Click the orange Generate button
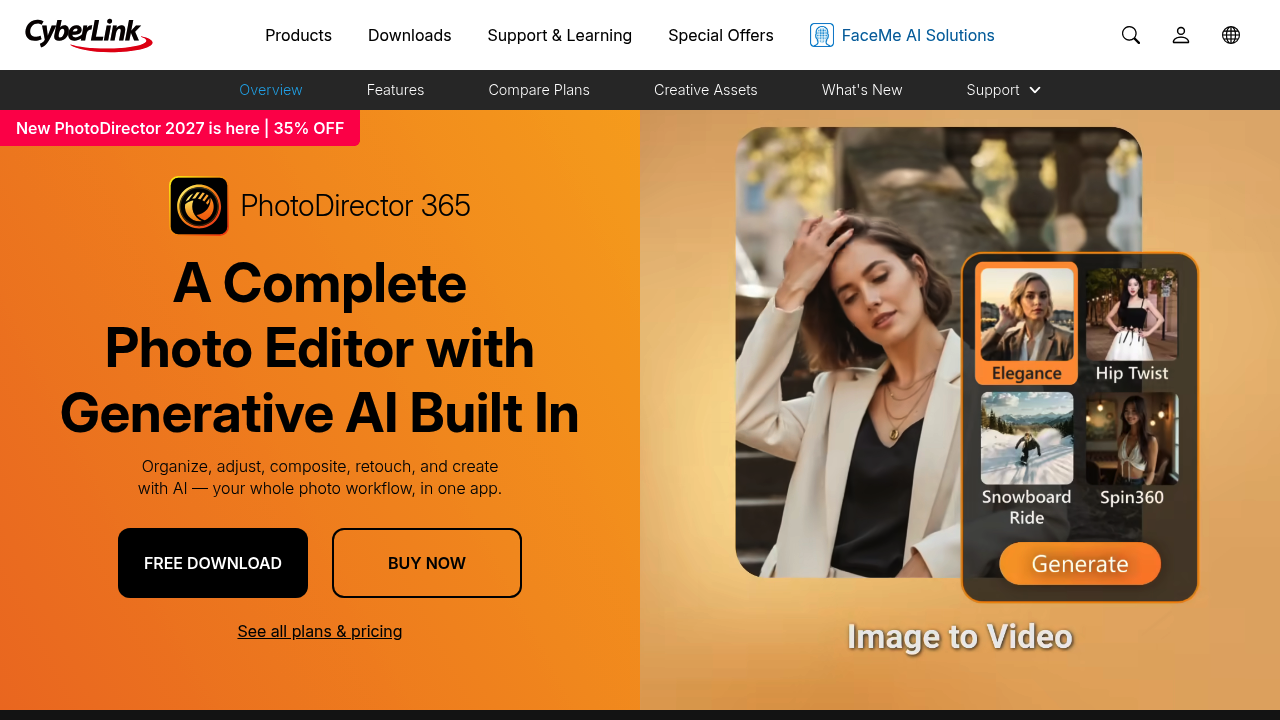Viewport: 1280px width, 720px height. coord(1080,564)
